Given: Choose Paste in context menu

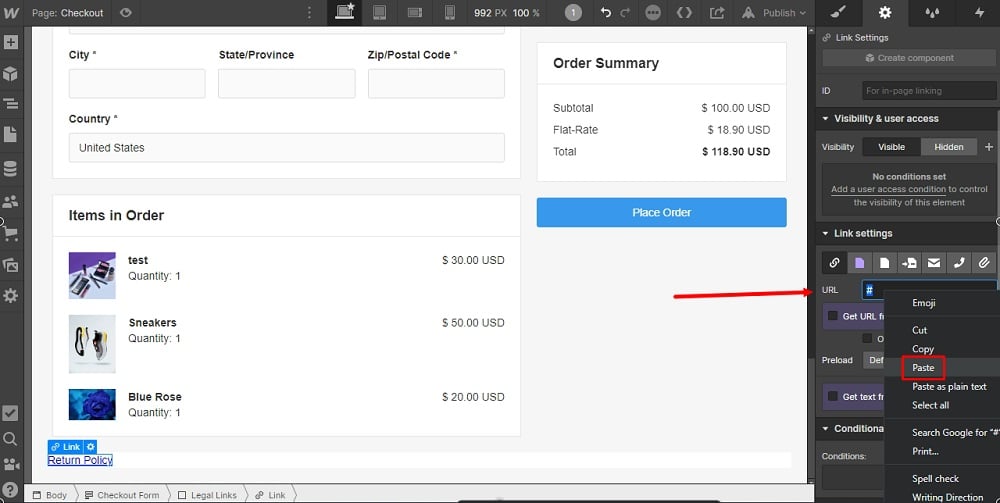Looking at the screenshot, I should 923,368.
